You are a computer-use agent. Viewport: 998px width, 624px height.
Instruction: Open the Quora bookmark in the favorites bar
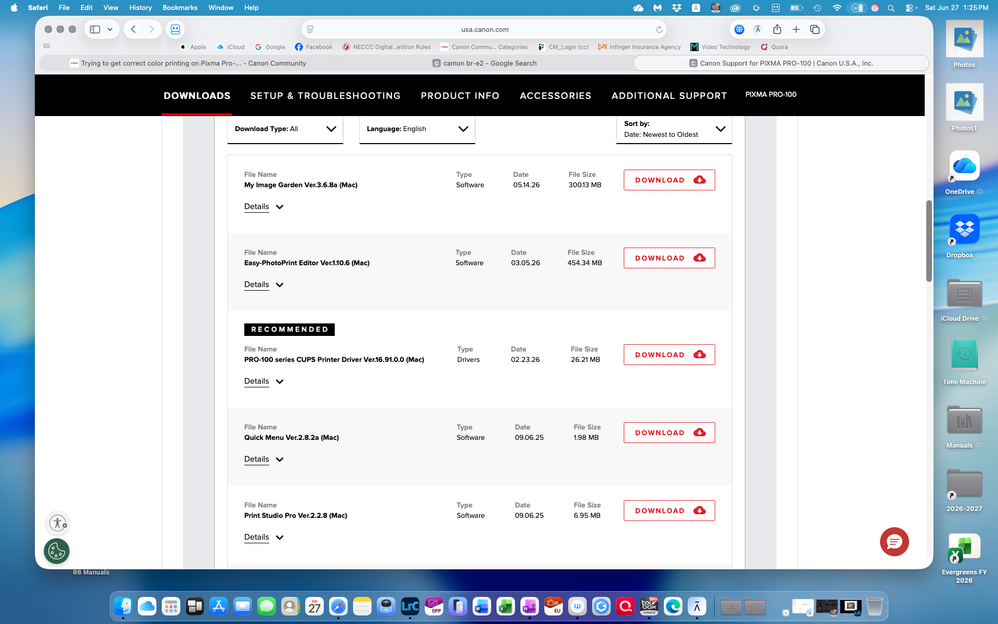pos(775,46)
